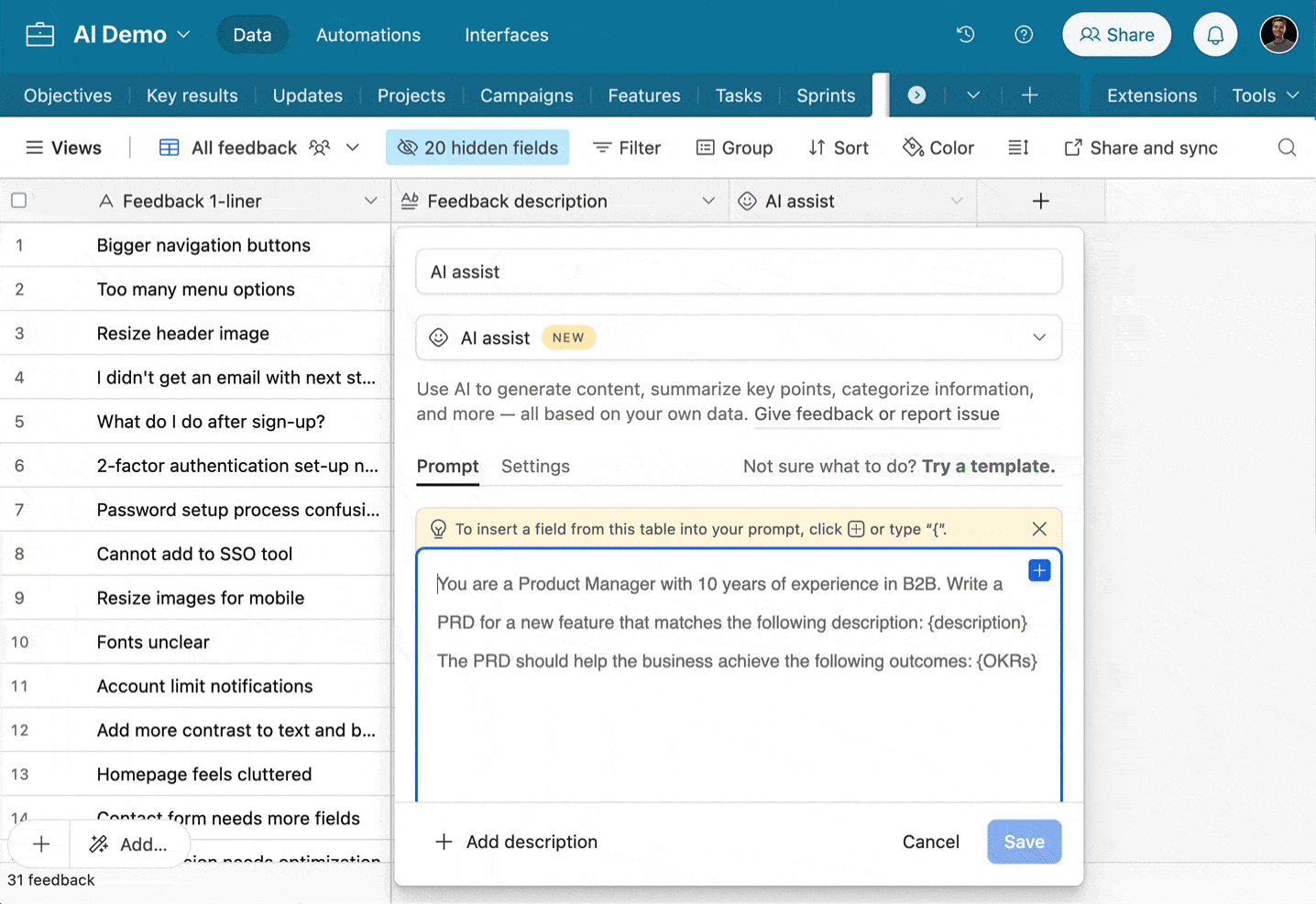Image resolution: width=1316 pixels, height=904 pixels.
Task: Select row Bigger navigation buttons
Action: 203,245
